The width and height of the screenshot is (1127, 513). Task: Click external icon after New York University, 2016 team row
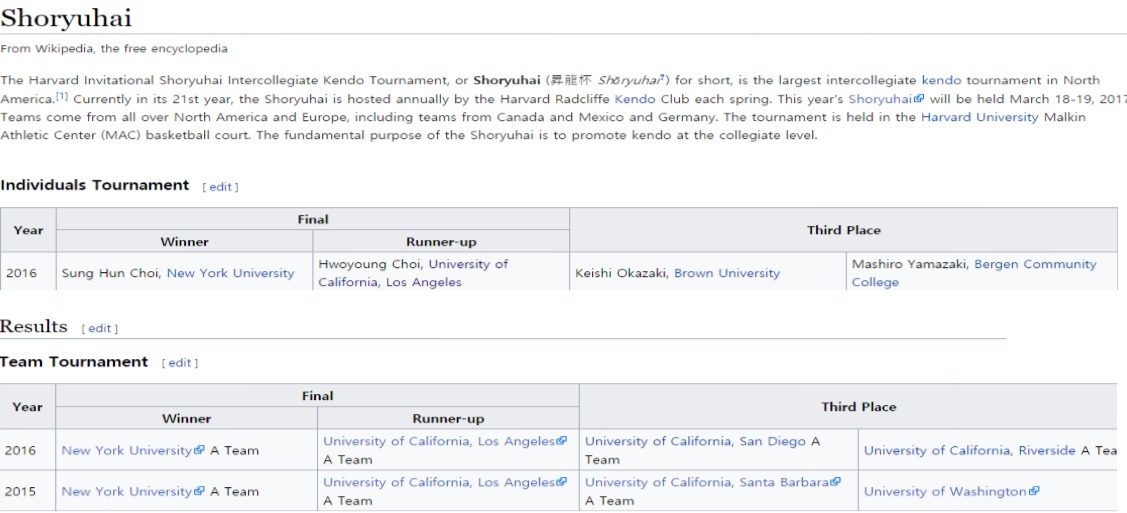tap(200, 450)
